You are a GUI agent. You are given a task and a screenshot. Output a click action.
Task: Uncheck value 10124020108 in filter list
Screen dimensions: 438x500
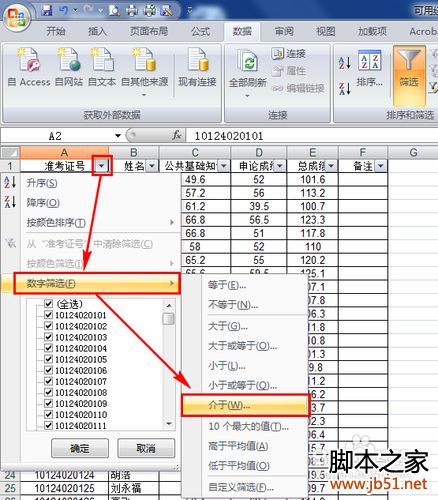[x=49, y=392]
